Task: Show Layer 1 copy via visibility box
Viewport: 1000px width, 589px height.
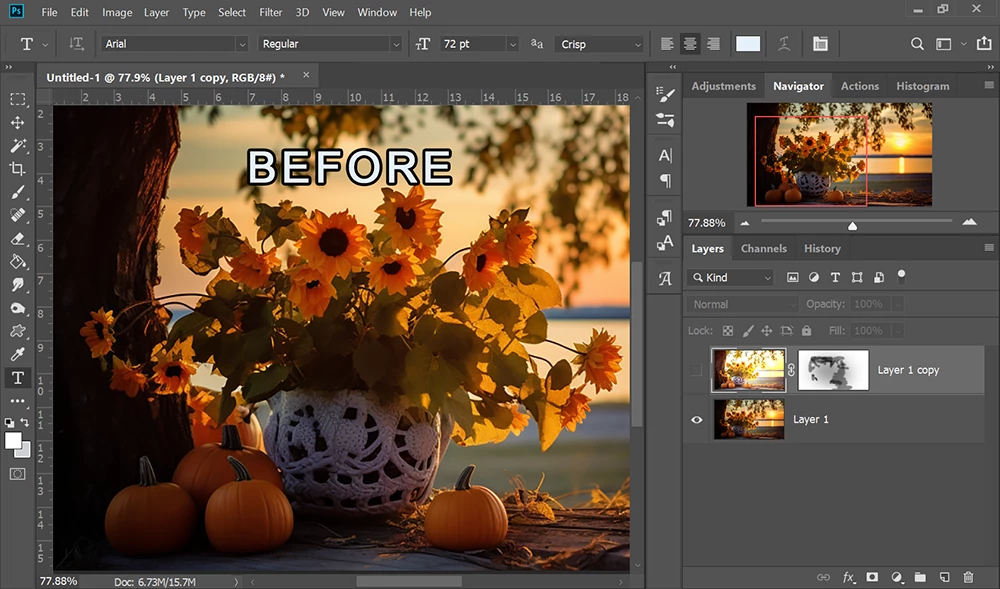Action: point(697,371)
